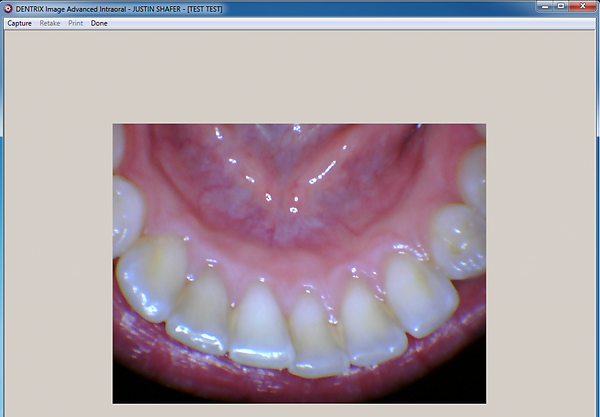Minimize the Dentrix Image window
Viewport: 600px width, 417px height.
545,6
